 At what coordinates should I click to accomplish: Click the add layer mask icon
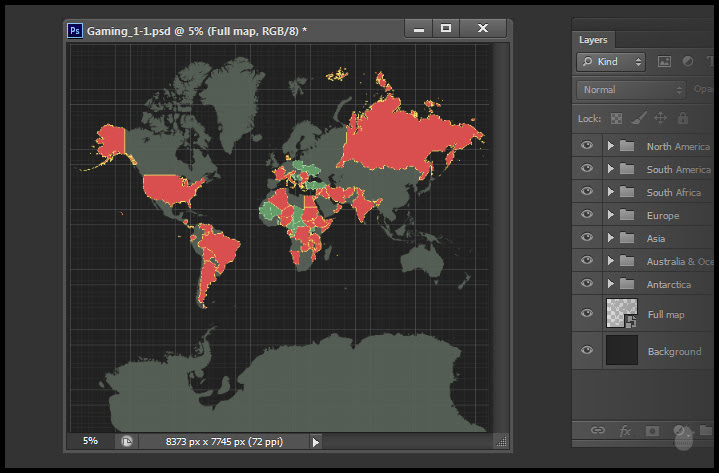point(652,430)
